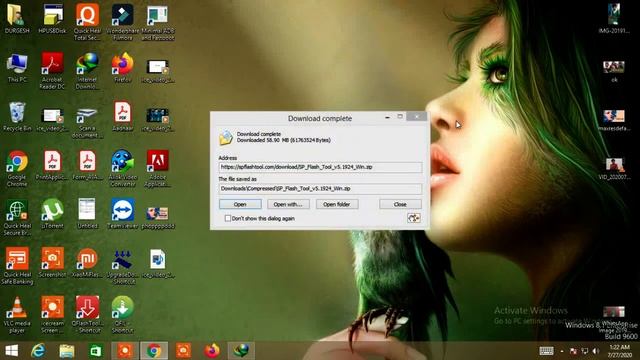Click inside the Address URL field
The width and height of the screenshot is (640, 360).
tap(320, 167)
